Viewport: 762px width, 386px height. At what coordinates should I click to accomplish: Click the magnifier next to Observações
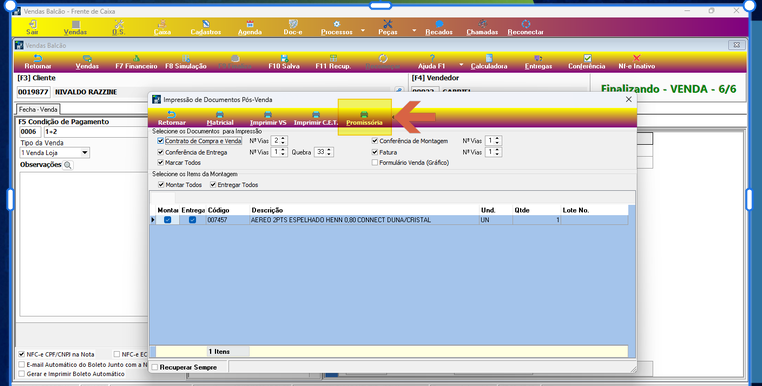68,165
